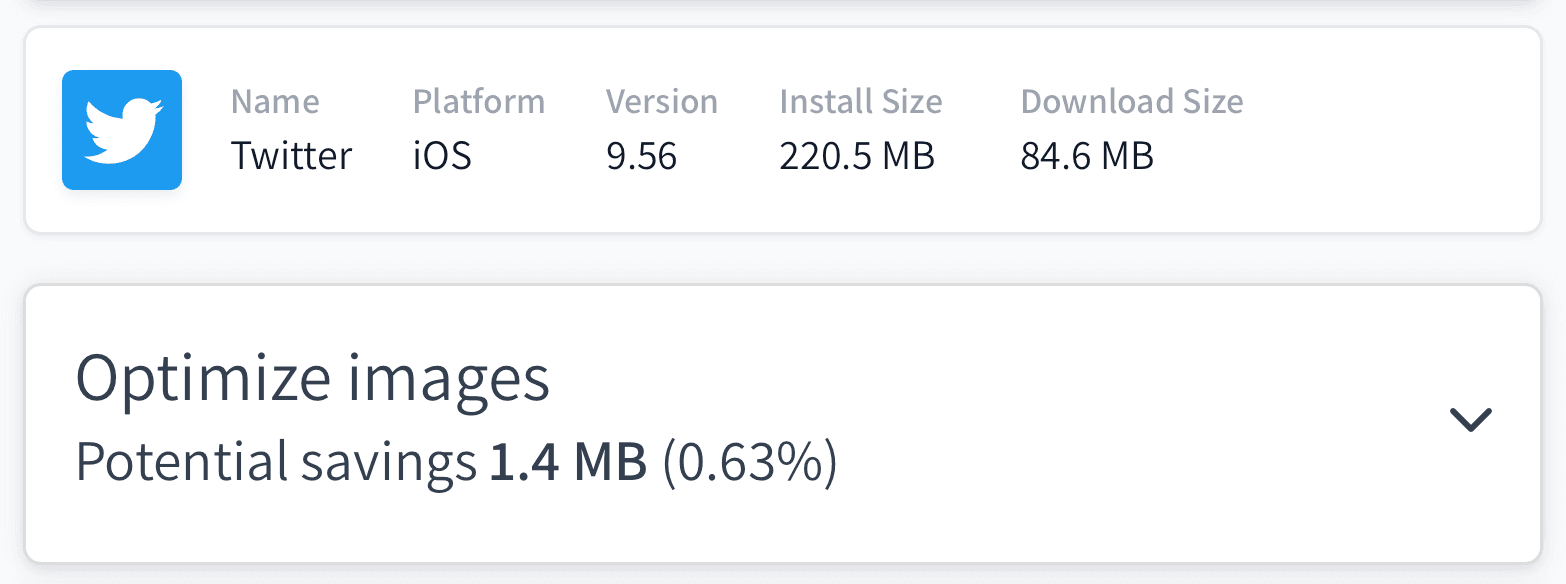Screen dimensions: 1566x584
Task: Select the 84.6 MB download size value
Action: (x=1086, y=155)
